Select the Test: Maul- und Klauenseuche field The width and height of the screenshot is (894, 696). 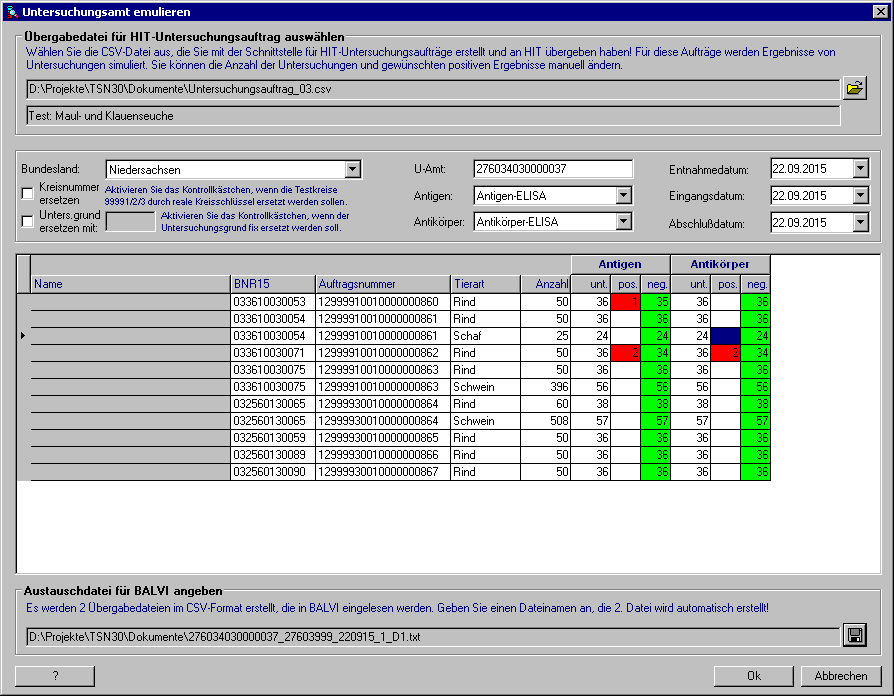click(433, 116)
